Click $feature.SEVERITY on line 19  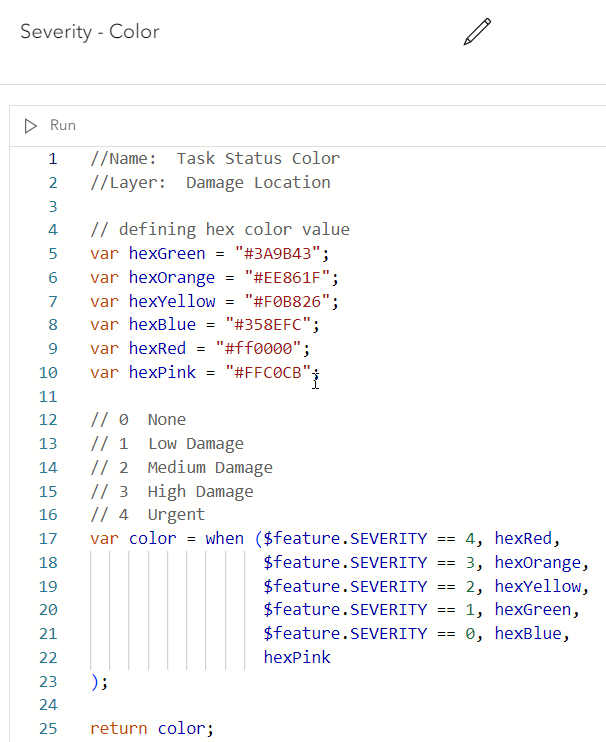[345, 587]
